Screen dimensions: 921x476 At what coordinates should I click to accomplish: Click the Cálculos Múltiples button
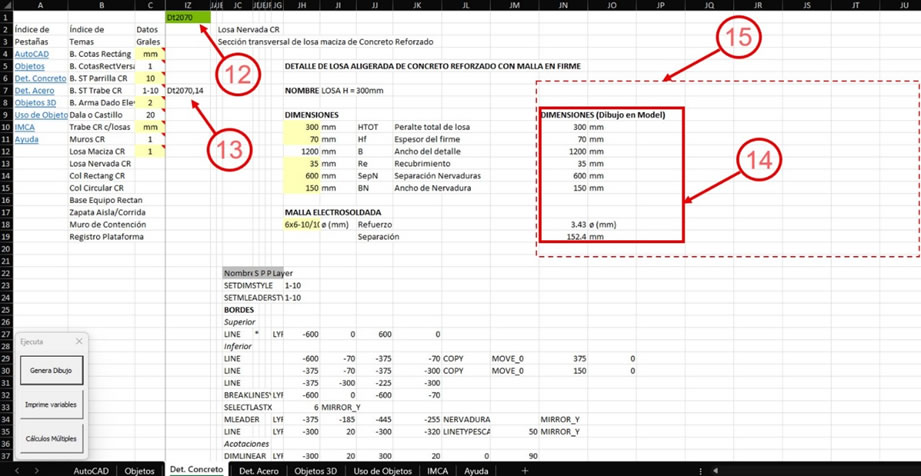[x=52, y=439]
